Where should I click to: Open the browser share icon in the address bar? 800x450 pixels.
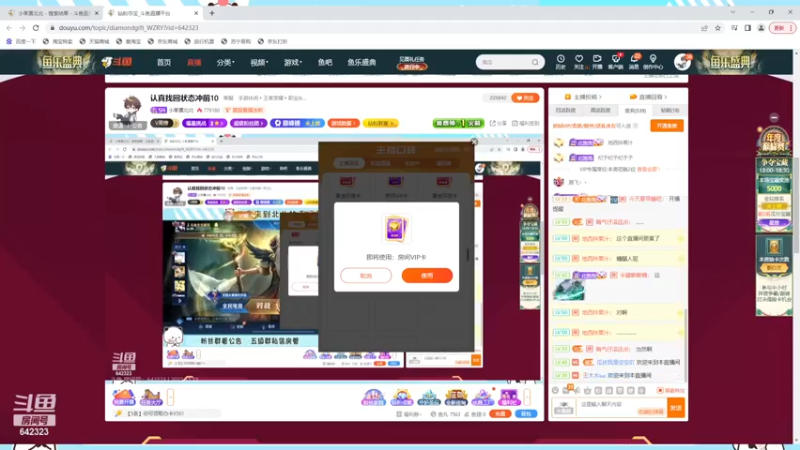tap(704, 28)
